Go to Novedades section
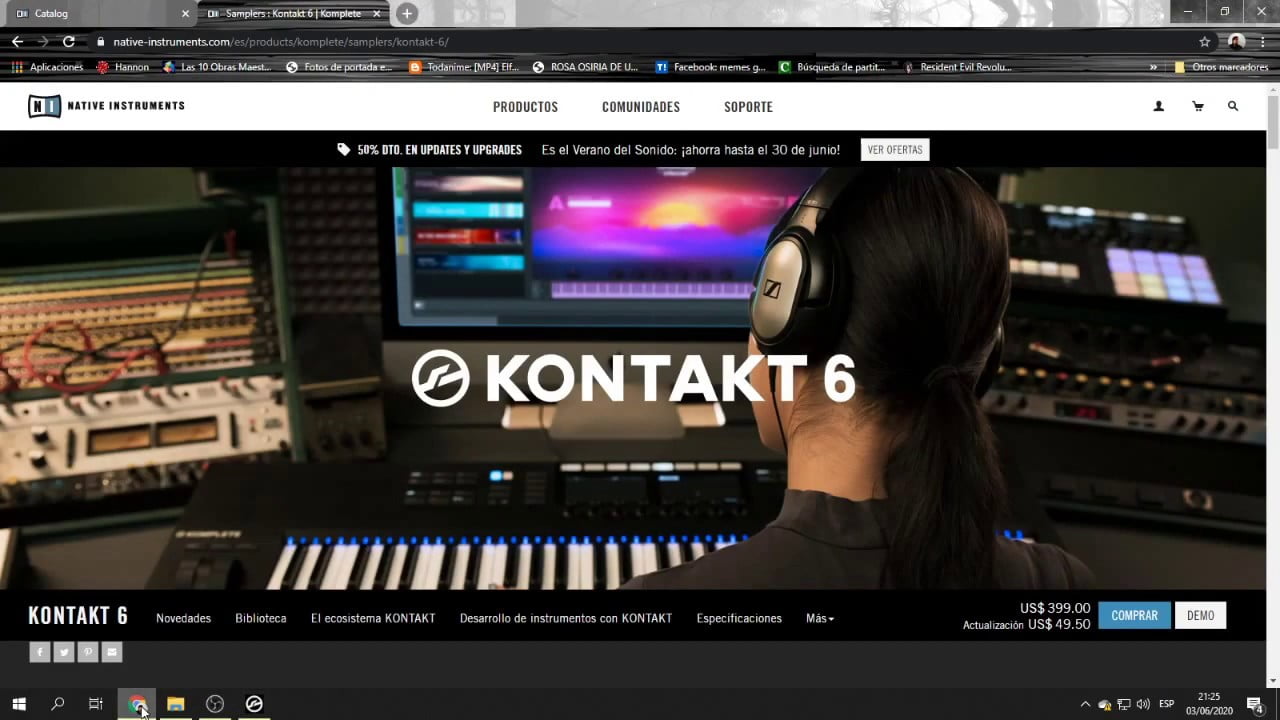The width and height of the screenshot is (1280, 720). (183, 618)
